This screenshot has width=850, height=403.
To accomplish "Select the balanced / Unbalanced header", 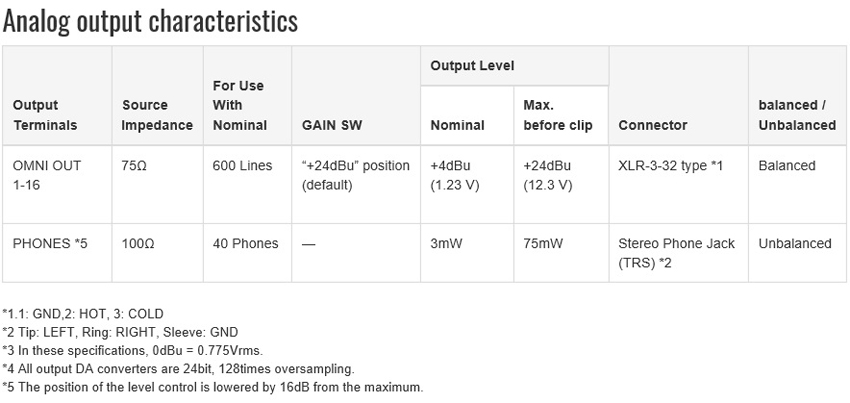I will pyautogui.click(x=798, y=95).
